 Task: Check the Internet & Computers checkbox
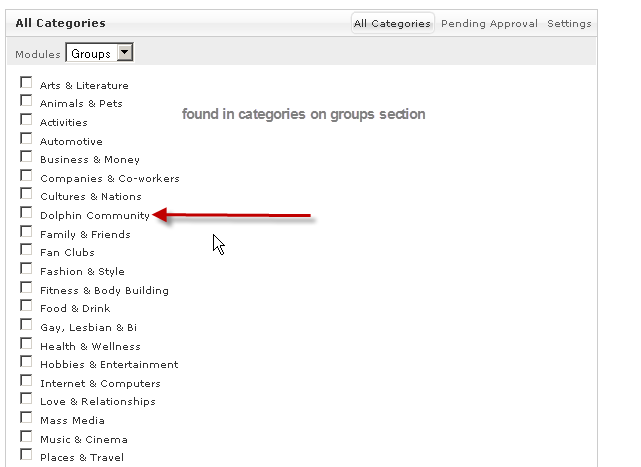click(x=26, y=382)
